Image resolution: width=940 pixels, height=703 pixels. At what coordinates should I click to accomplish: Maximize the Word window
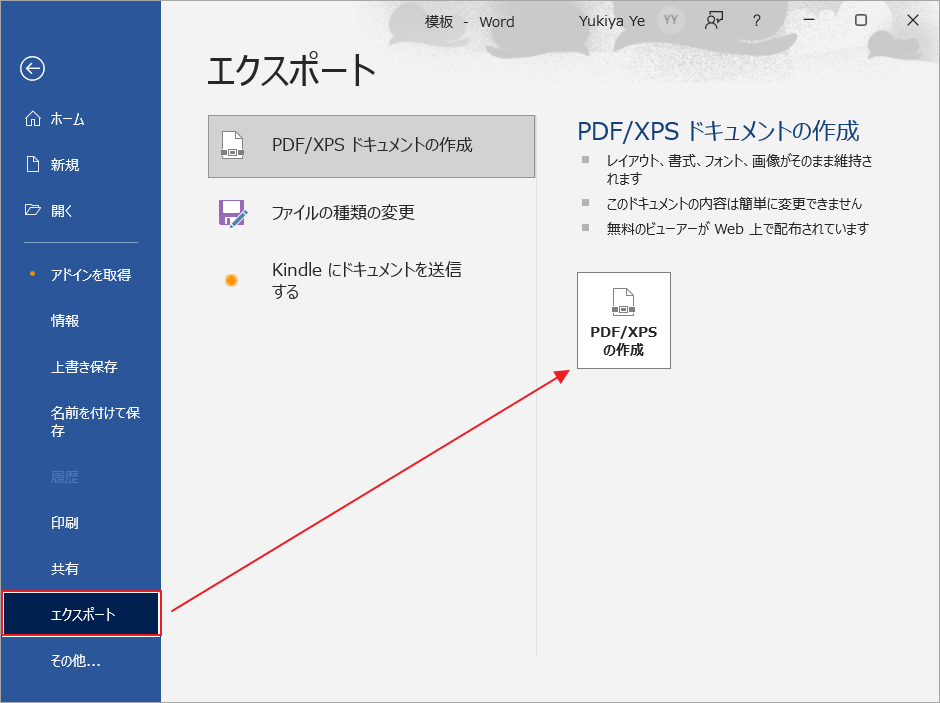(861, 20)
